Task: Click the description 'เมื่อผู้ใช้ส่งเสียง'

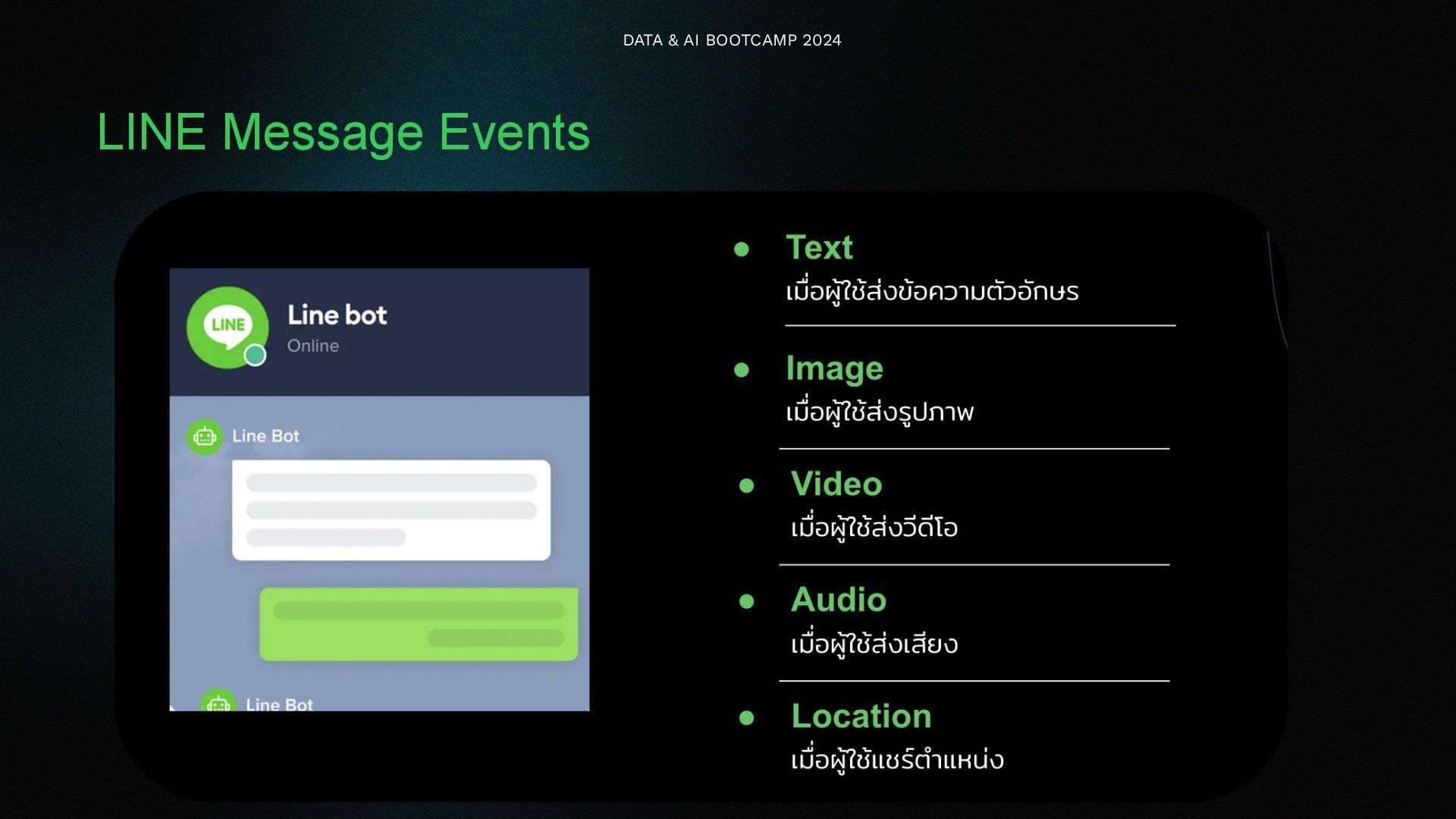Action: click(874, 644)
